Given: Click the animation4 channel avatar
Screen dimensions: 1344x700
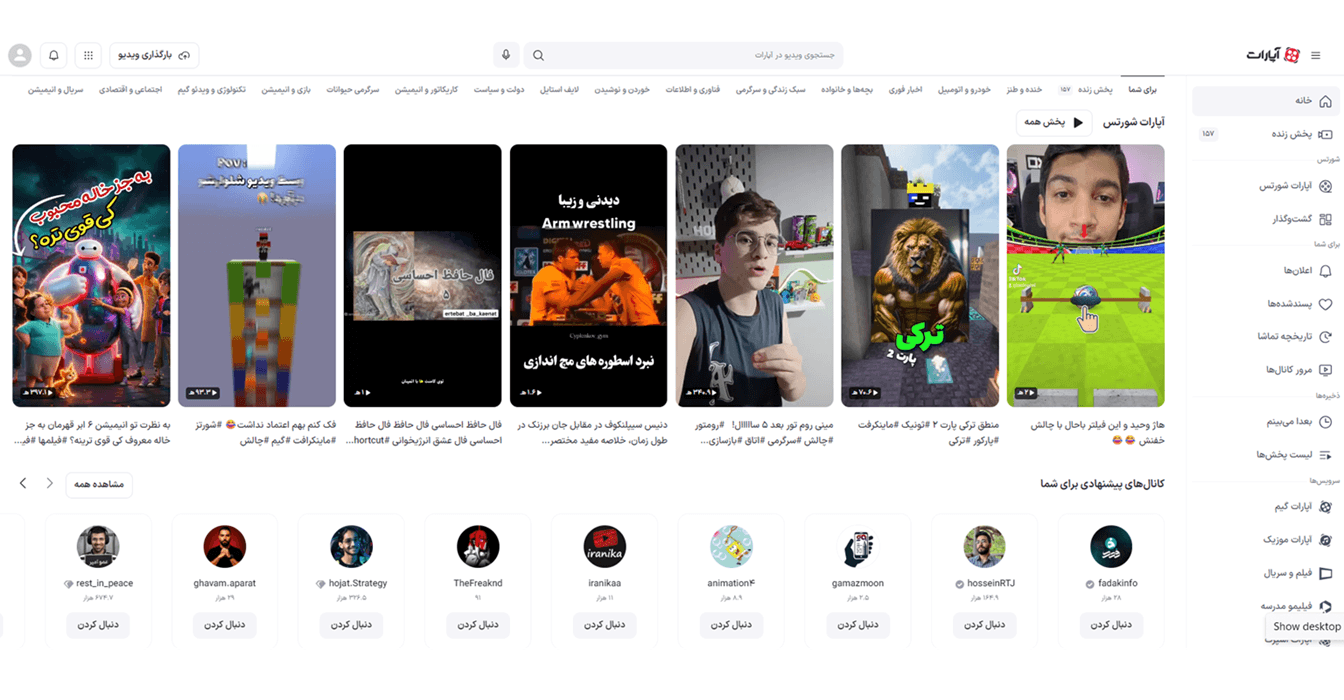Looking at the screenshot, I should tap(731, 547).
